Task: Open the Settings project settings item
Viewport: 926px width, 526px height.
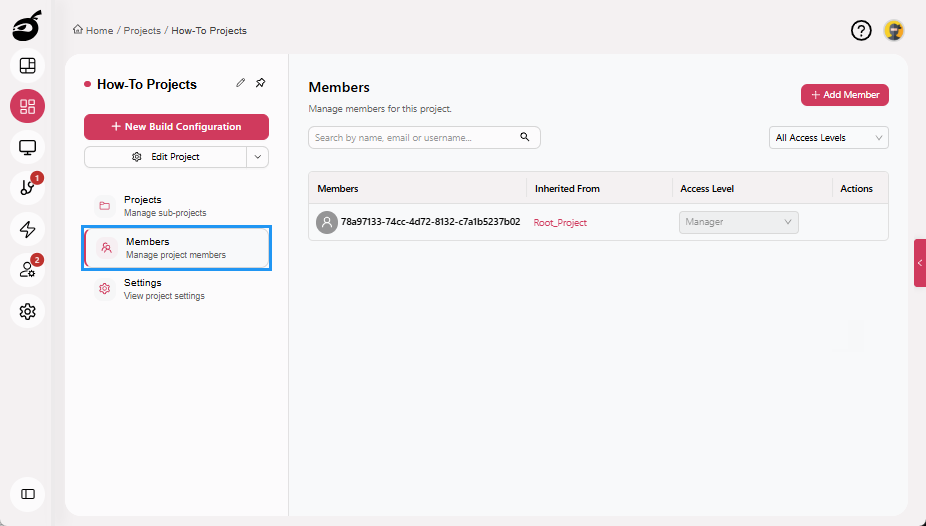Action: coord(177,289)
